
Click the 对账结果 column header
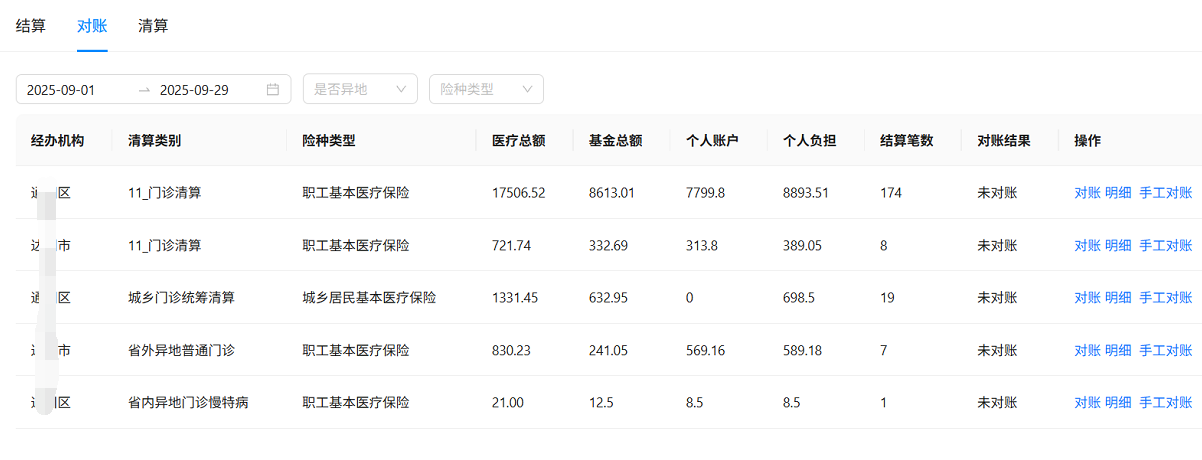point(1003,141)
